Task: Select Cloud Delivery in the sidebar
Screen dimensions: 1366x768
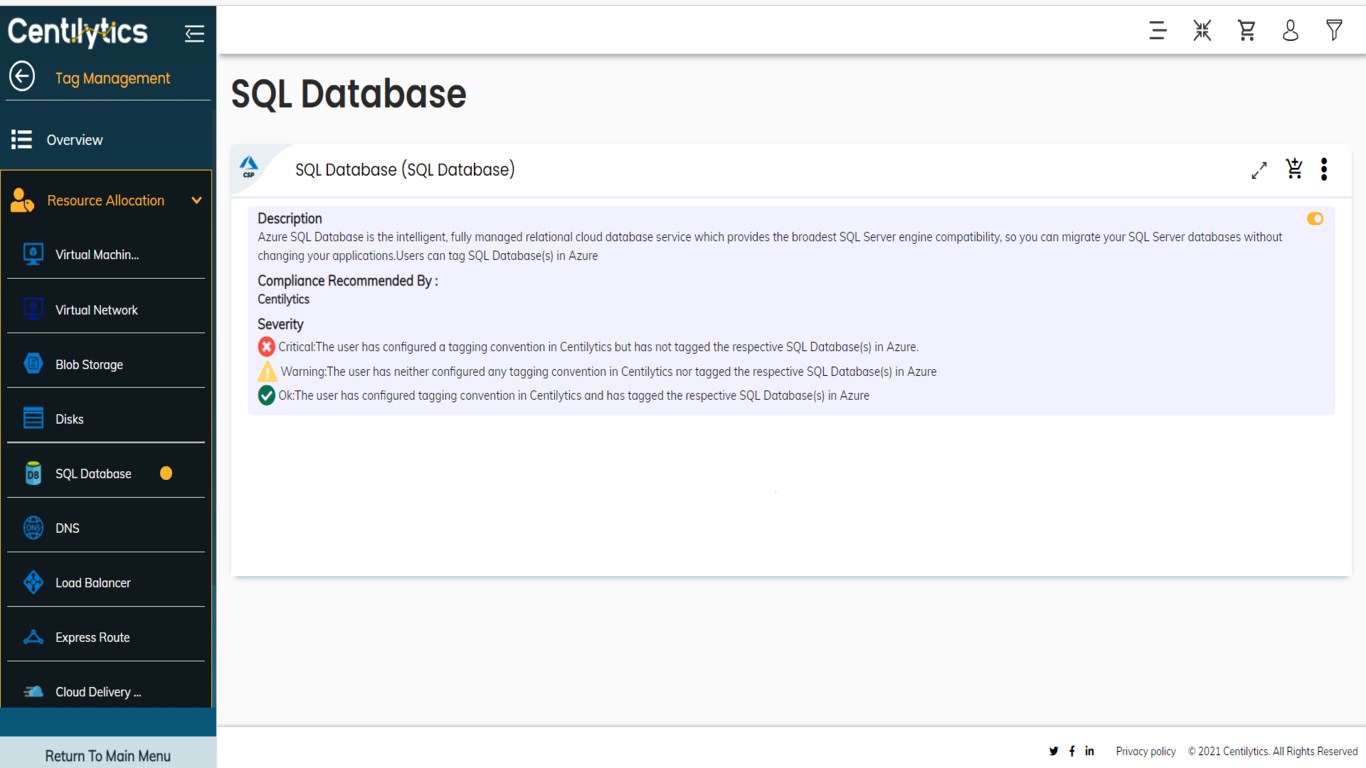Action: pos(98,692)
